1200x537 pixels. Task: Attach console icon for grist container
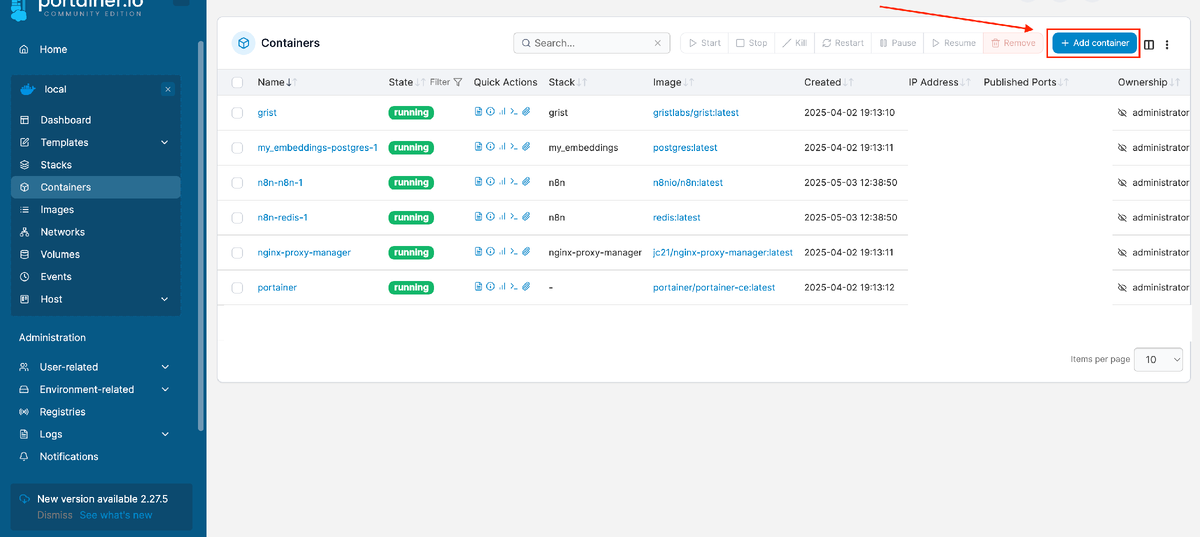[x=526, y=112]
